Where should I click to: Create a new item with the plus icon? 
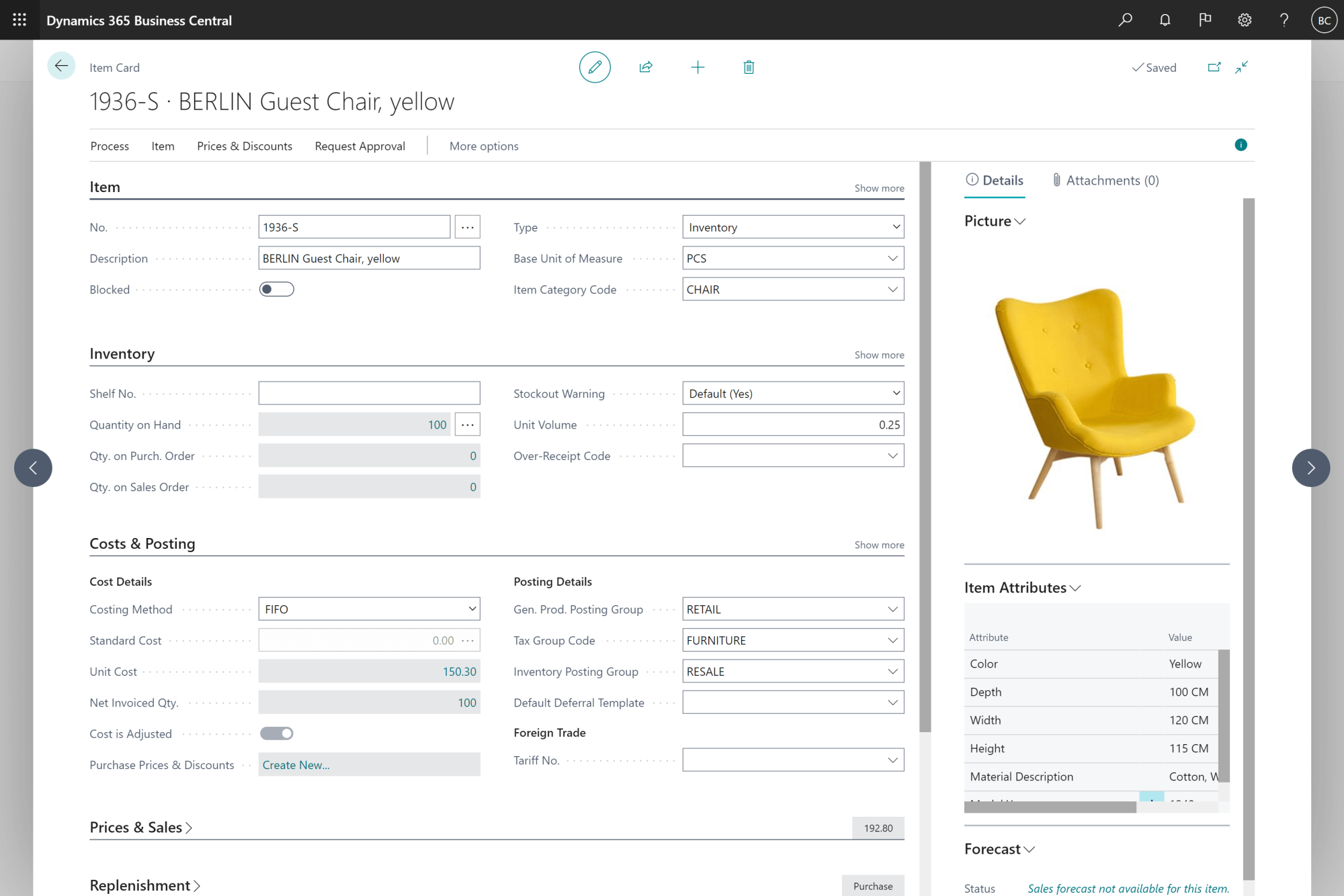[698, 67]
